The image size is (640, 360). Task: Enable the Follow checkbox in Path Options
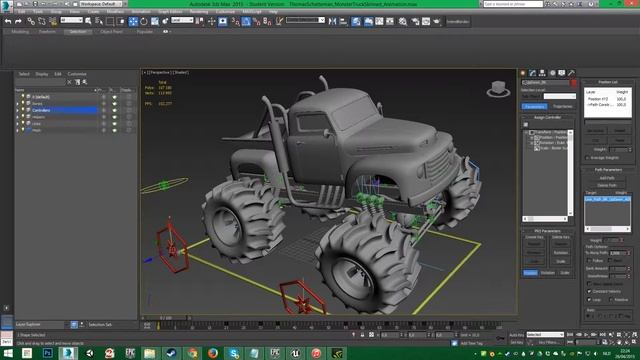click(589, 260)
